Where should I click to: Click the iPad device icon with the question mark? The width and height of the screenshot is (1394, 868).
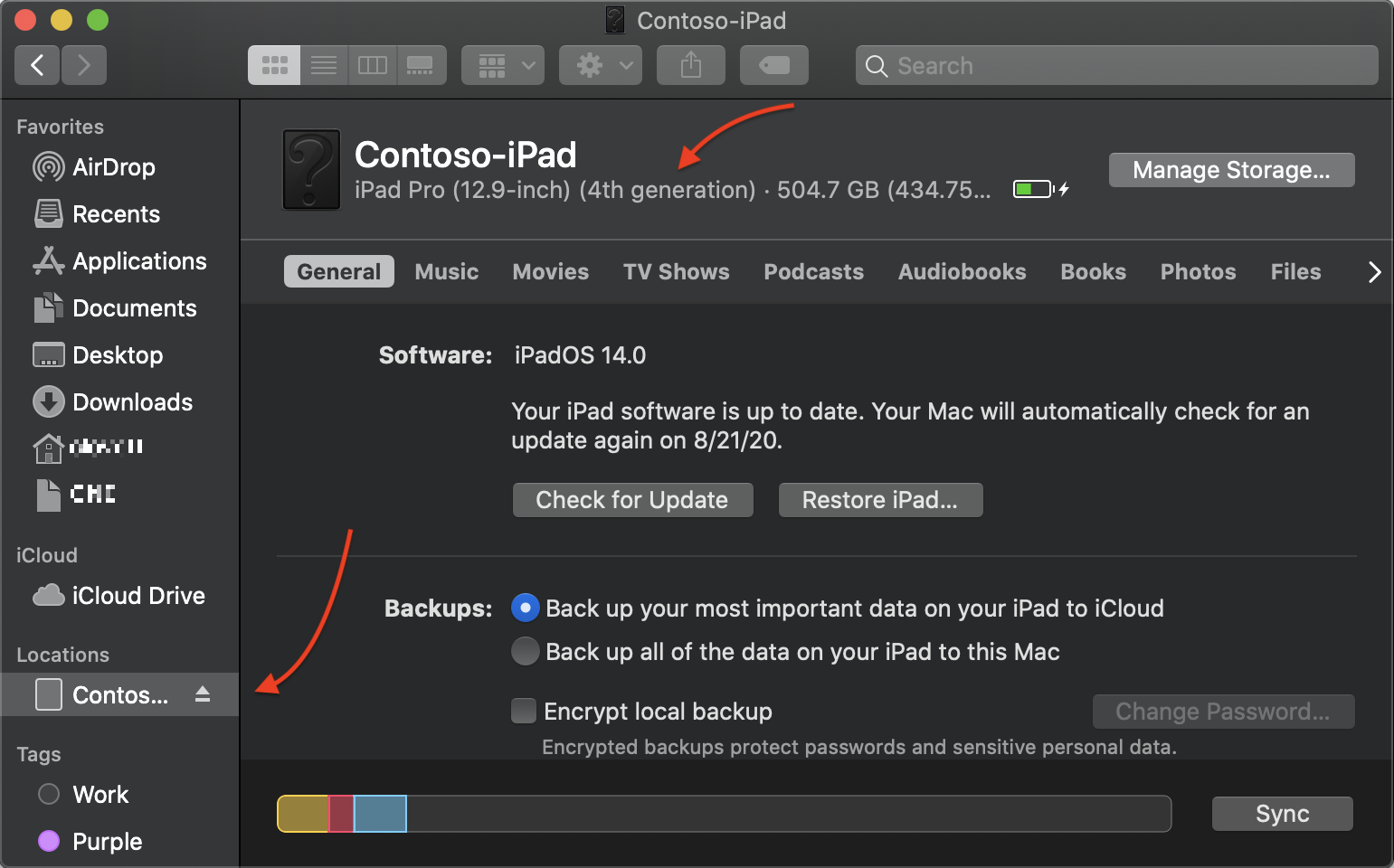click(311, 169)
